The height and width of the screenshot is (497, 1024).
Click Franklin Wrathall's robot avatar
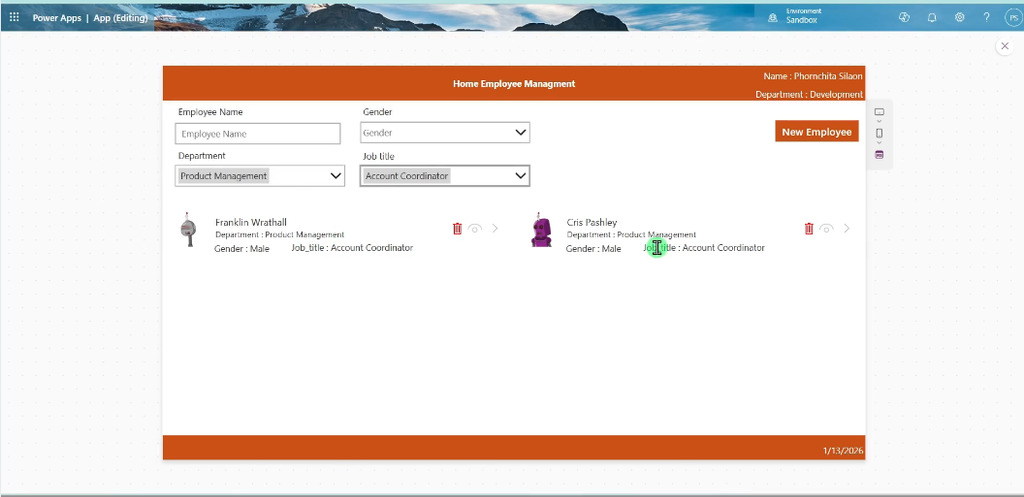tap(188, 230)
